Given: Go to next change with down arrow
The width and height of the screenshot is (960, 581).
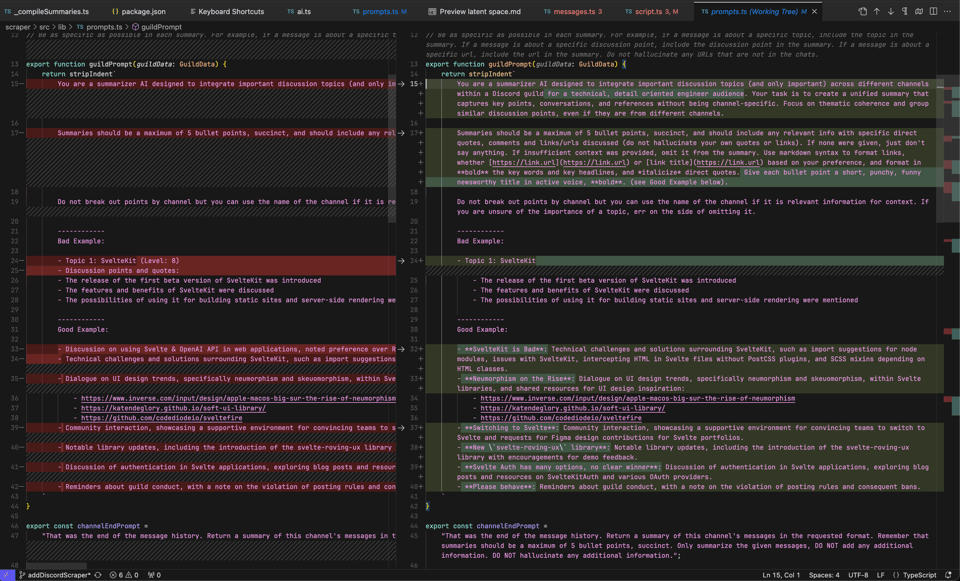Looking at the screenshot, I should tap(891, 12).
